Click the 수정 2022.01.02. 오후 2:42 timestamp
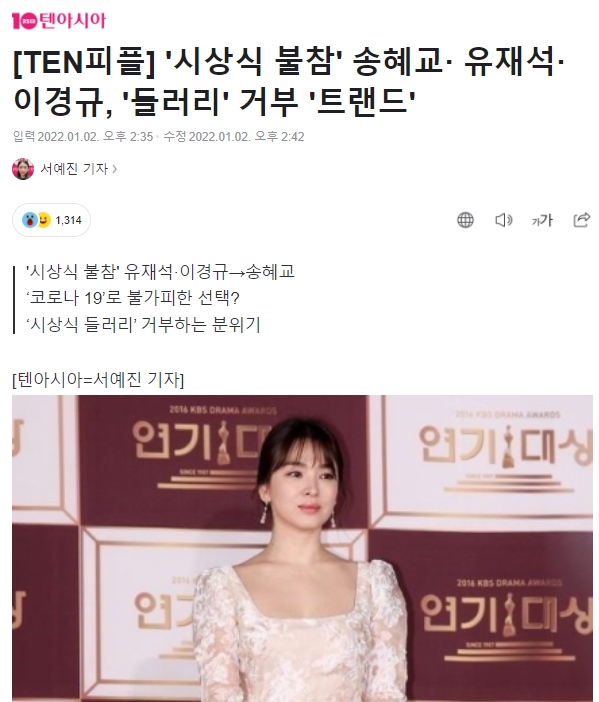599x702 pixels. [x=234, y=137]
